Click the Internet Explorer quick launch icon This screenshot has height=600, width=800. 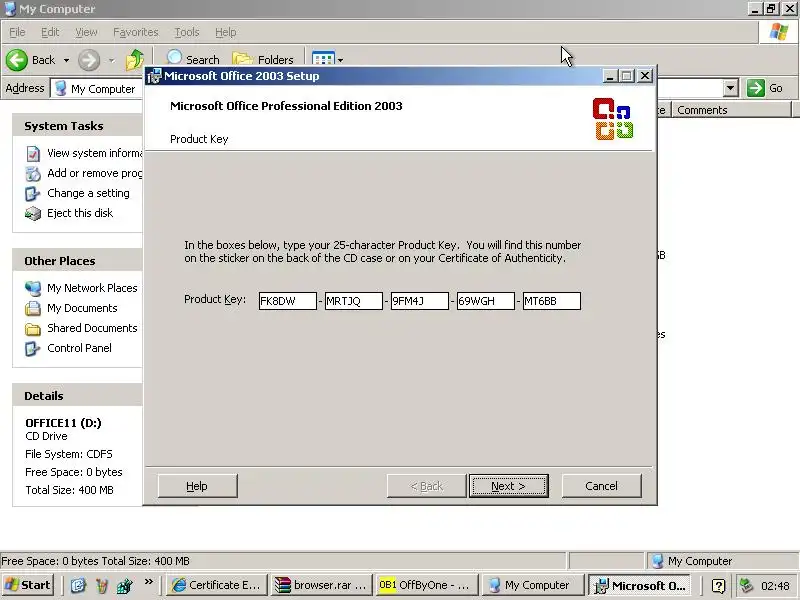click(78, 585)
